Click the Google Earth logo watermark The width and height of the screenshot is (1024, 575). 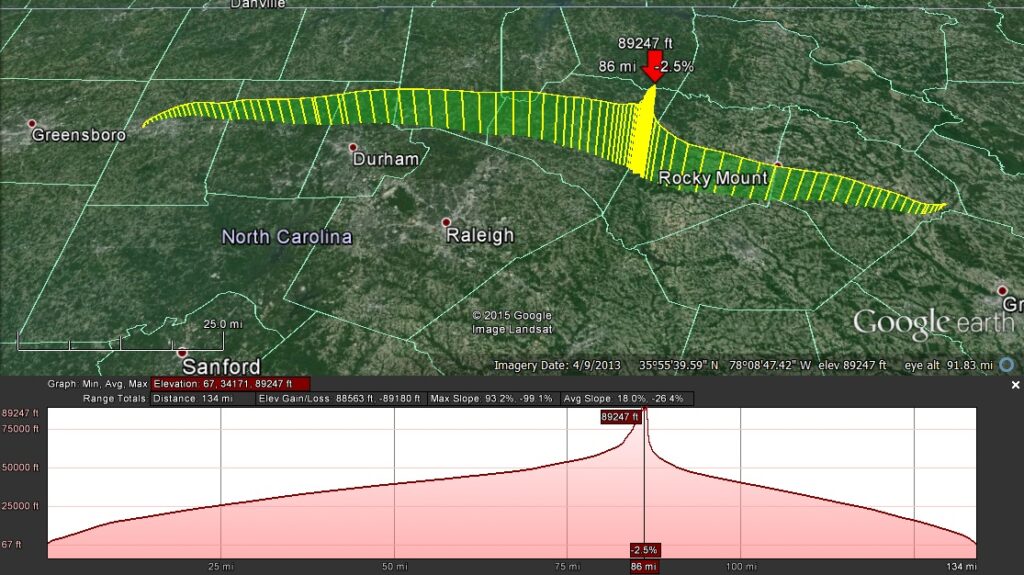pos(931,323)
